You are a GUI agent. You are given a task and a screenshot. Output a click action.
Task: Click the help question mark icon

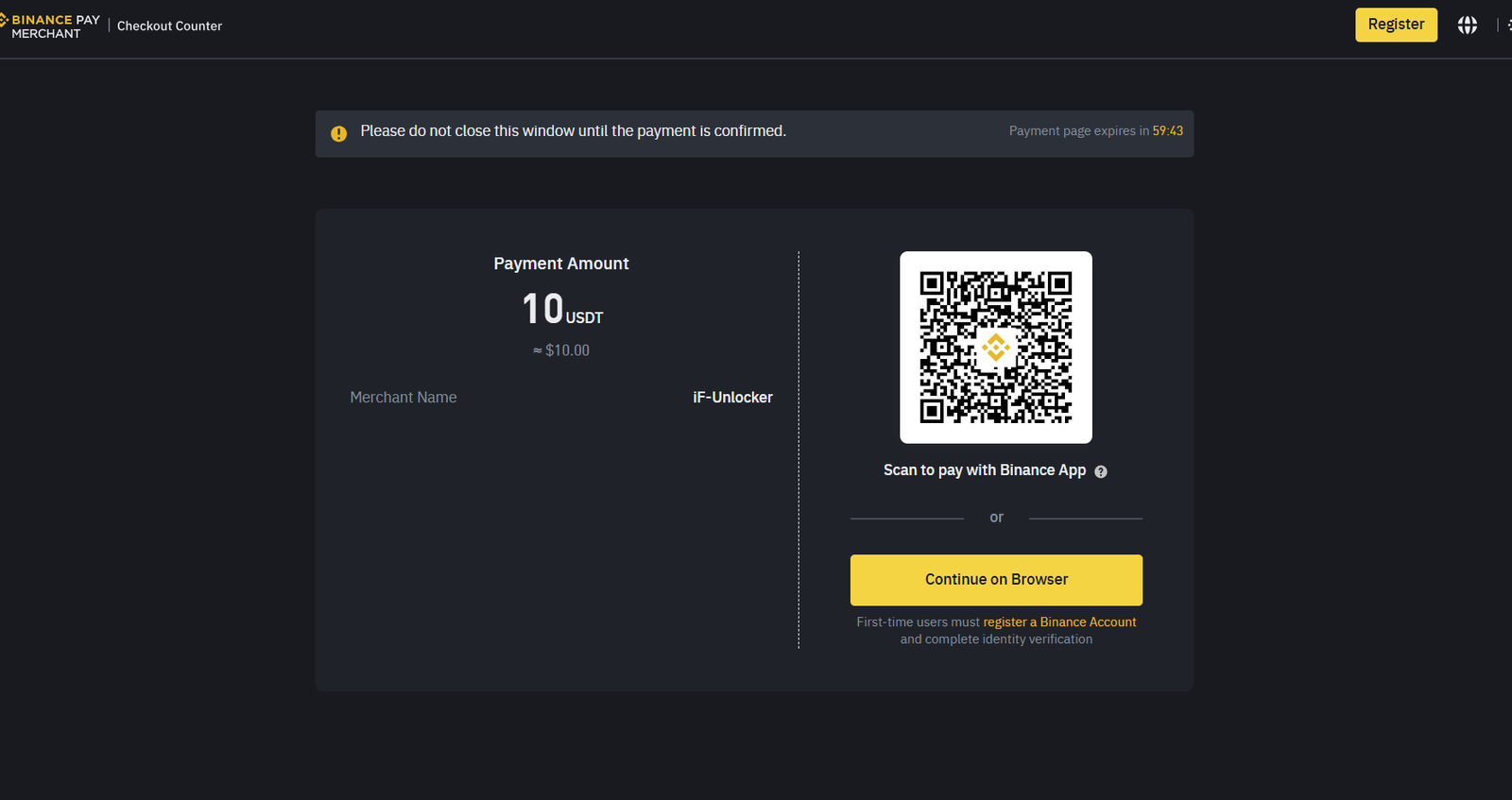[1101, 471]
